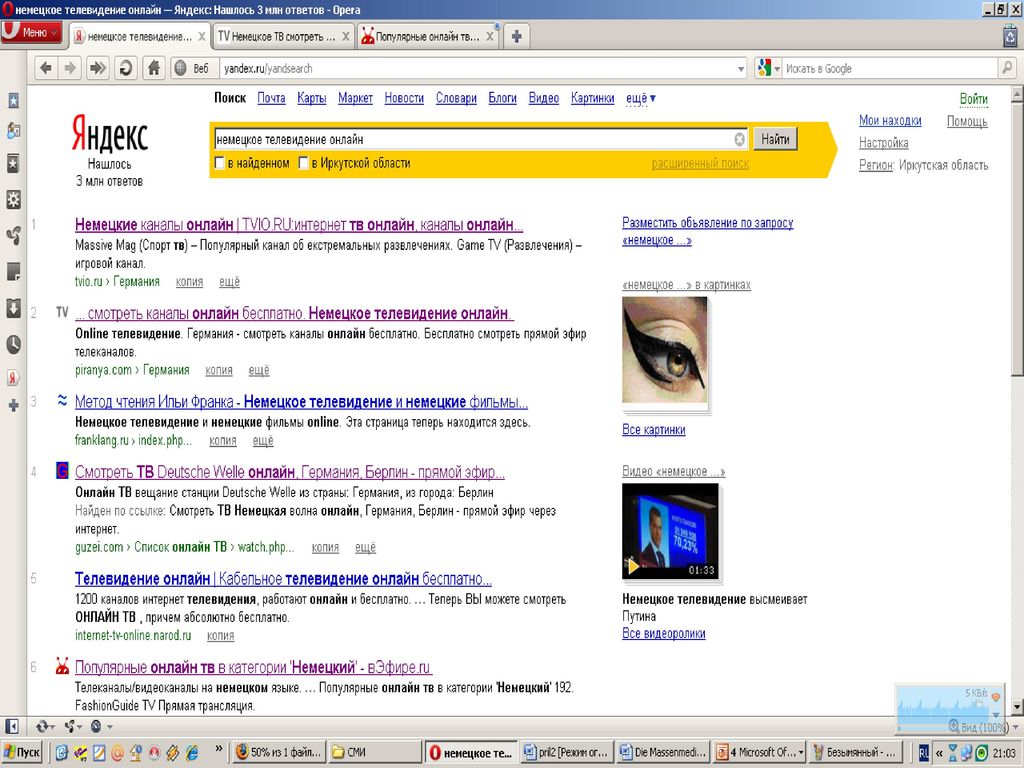Screen dimensions: 1024x768
Task: Open Почта in Yandex services menu
Action: pos(271,98)
